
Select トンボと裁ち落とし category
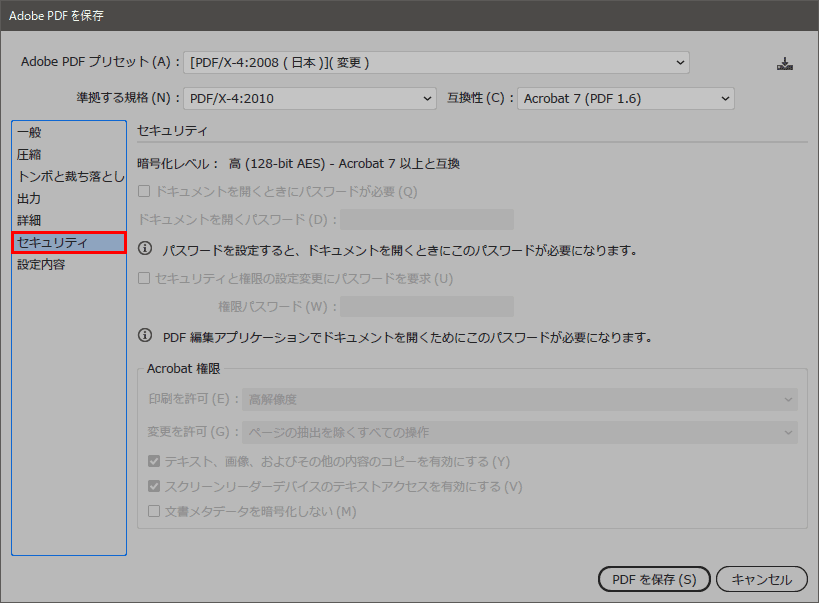tap(69, 176)
